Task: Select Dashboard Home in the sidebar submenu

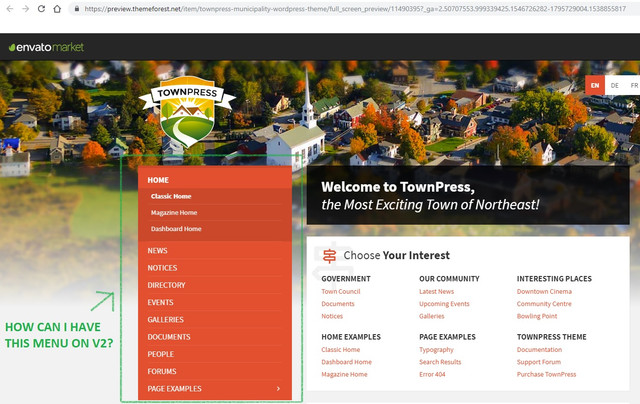Action: [176, 229]
